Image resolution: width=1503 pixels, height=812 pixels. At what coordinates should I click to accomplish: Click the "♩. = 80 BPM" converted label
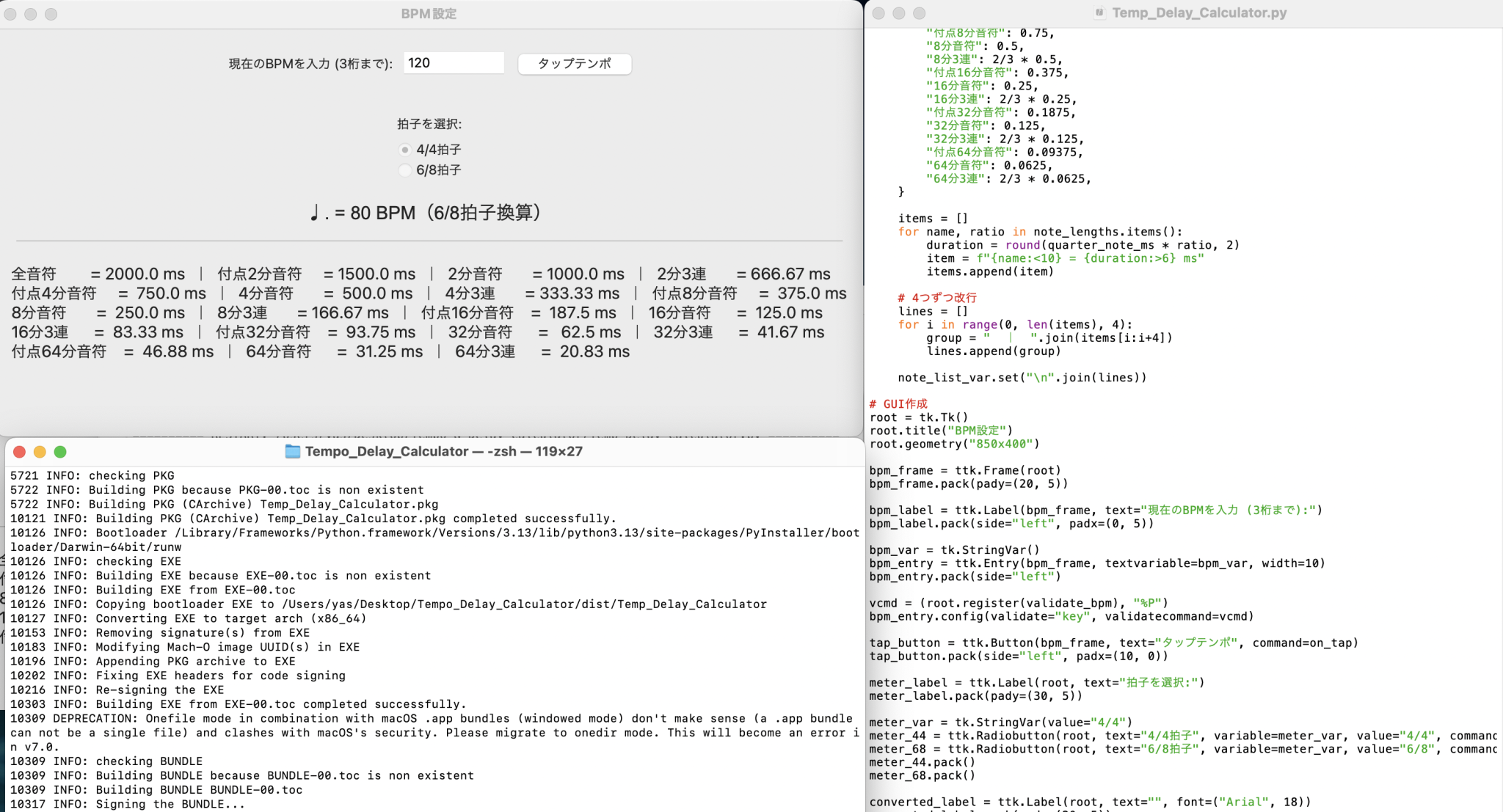point(426,213)
